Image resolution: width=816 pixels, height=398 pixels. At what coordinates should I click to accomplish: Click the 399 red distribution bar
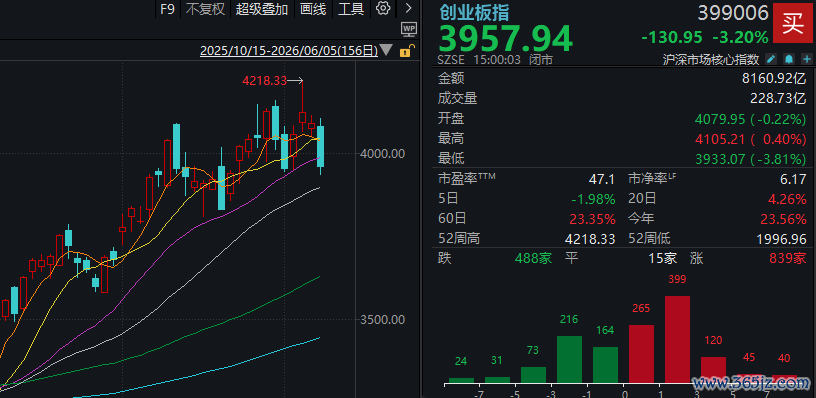click(678, 340)
